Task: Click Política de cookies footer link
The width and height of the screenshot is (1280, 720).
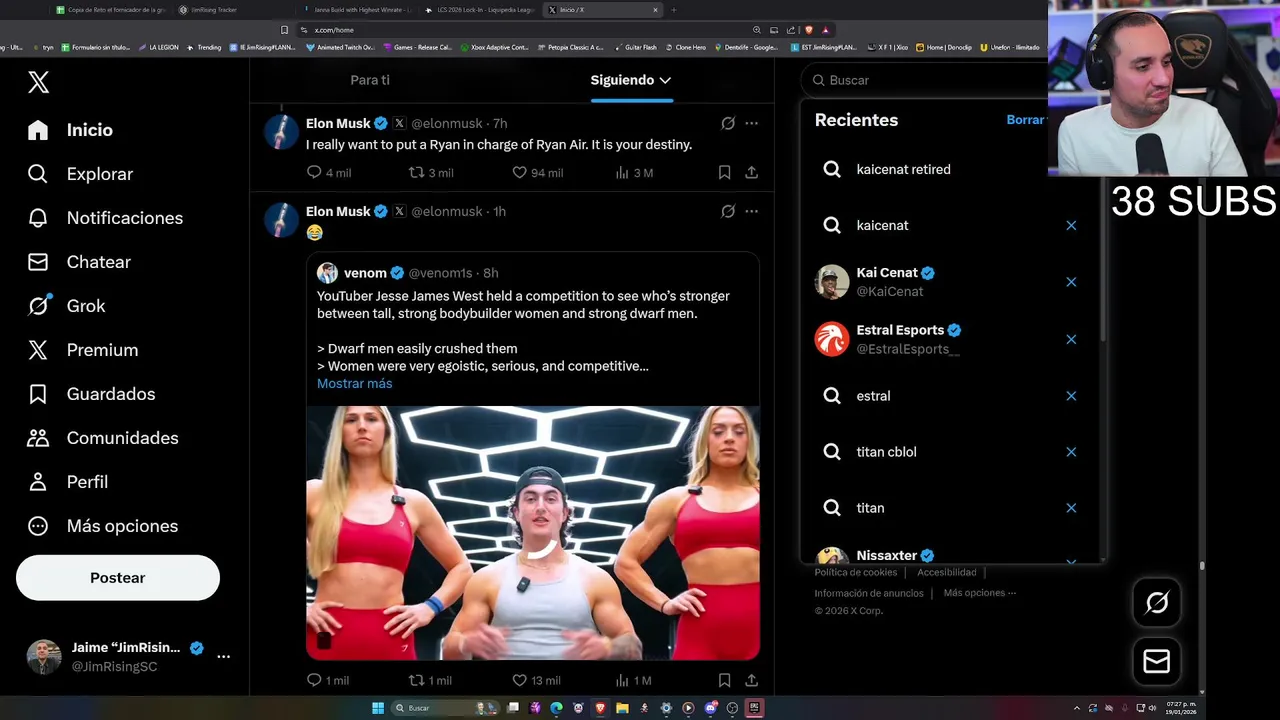Action: click(856, 572)
